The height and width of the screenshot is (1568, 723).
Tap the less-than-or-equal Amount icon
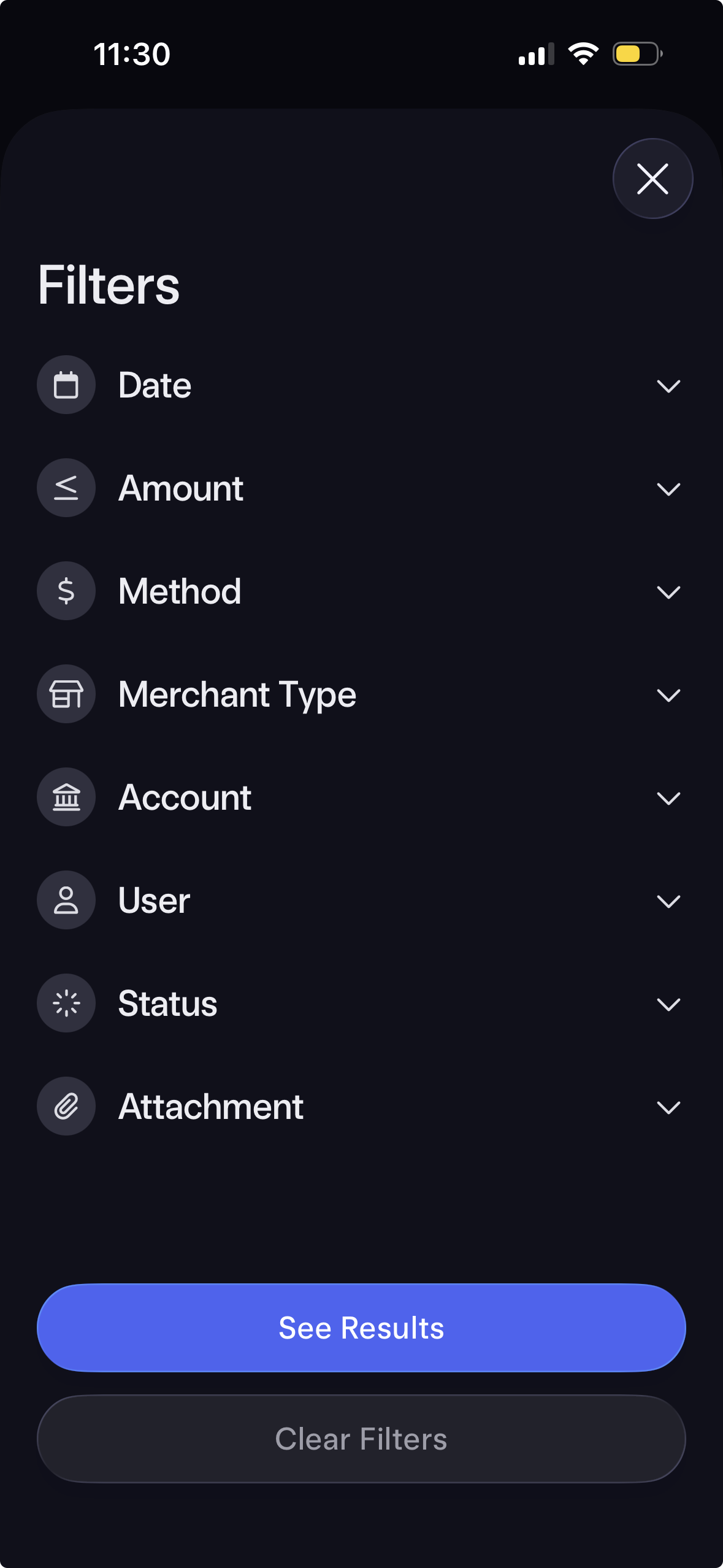point(66,488)
